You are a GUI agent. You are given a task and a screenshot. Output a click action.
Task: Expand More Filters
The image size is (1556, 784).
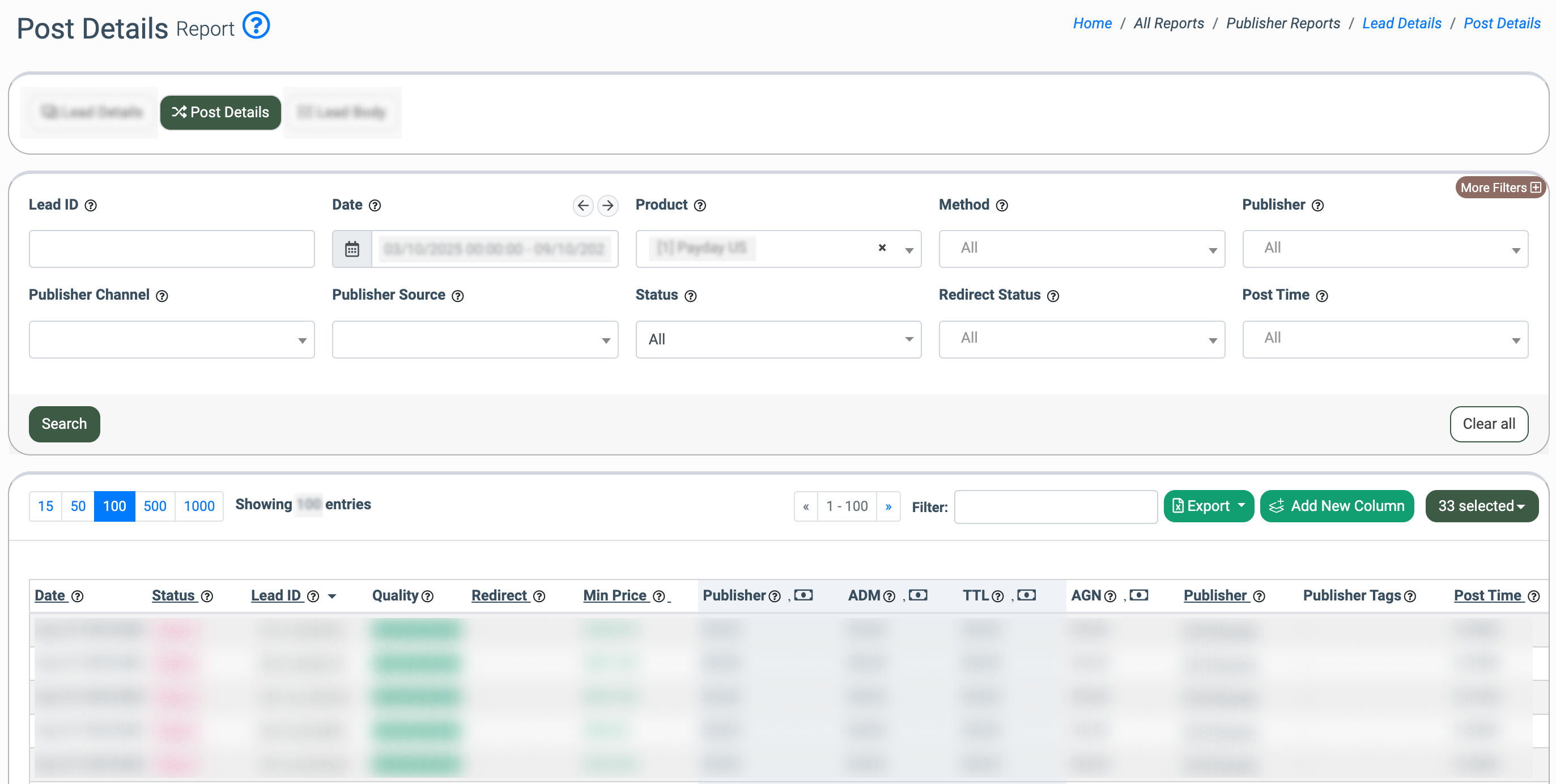pos(1500,188)
